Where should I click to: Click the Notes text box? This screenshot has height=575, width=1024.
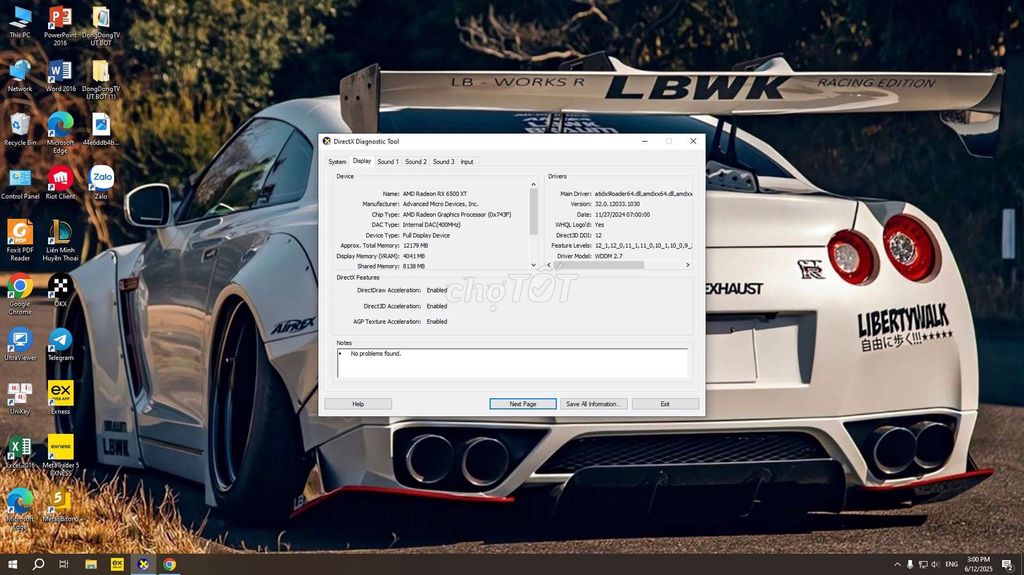pyautogui.click(x=512, y=363)
